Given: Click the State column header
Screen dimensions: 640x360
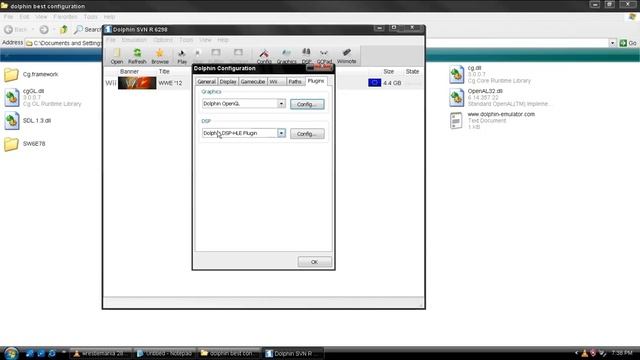Looking at the screenshot, I should 412,71.
